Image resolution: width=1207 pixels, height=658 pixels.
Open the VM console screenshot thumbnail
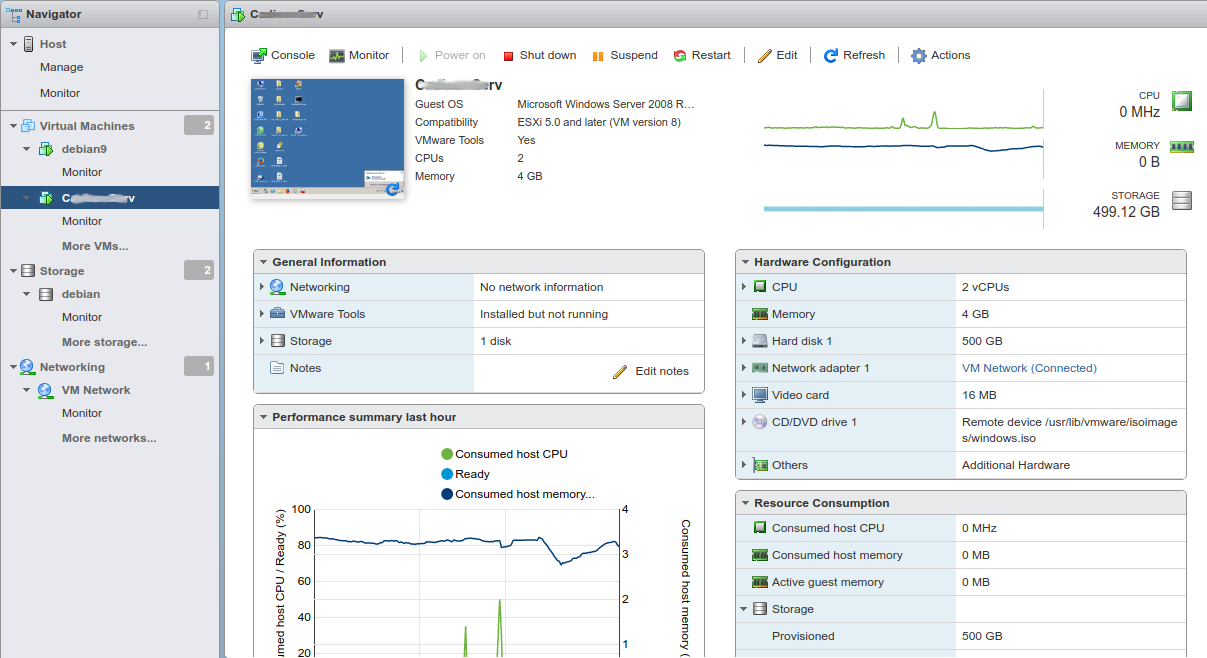[x=328, y=138]
